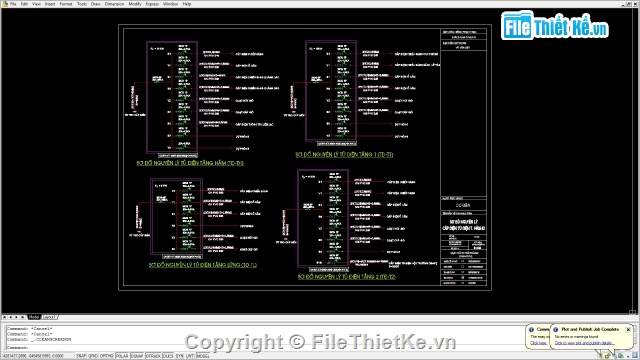Go to next layout tab arrow
This screenshot has height=360, width=640.
coord(16,317)
